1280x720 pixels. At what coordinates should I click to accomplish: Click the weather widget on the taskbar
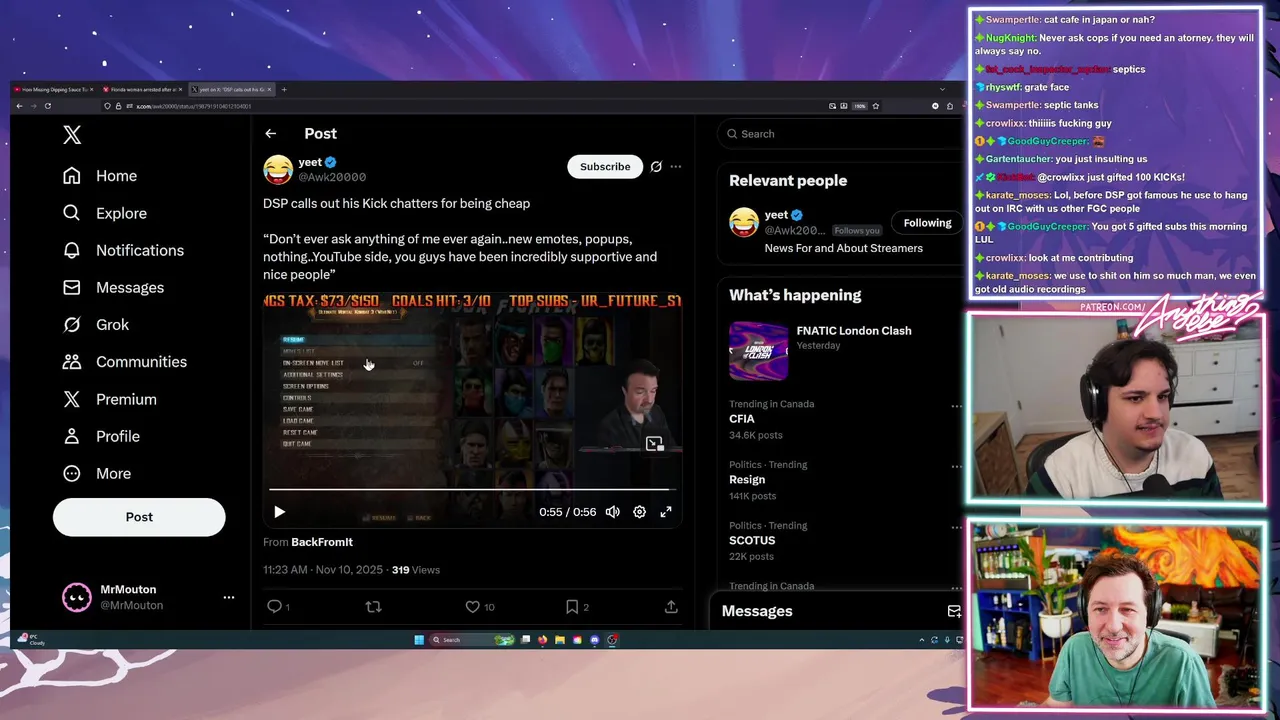(x=30, y=639)
